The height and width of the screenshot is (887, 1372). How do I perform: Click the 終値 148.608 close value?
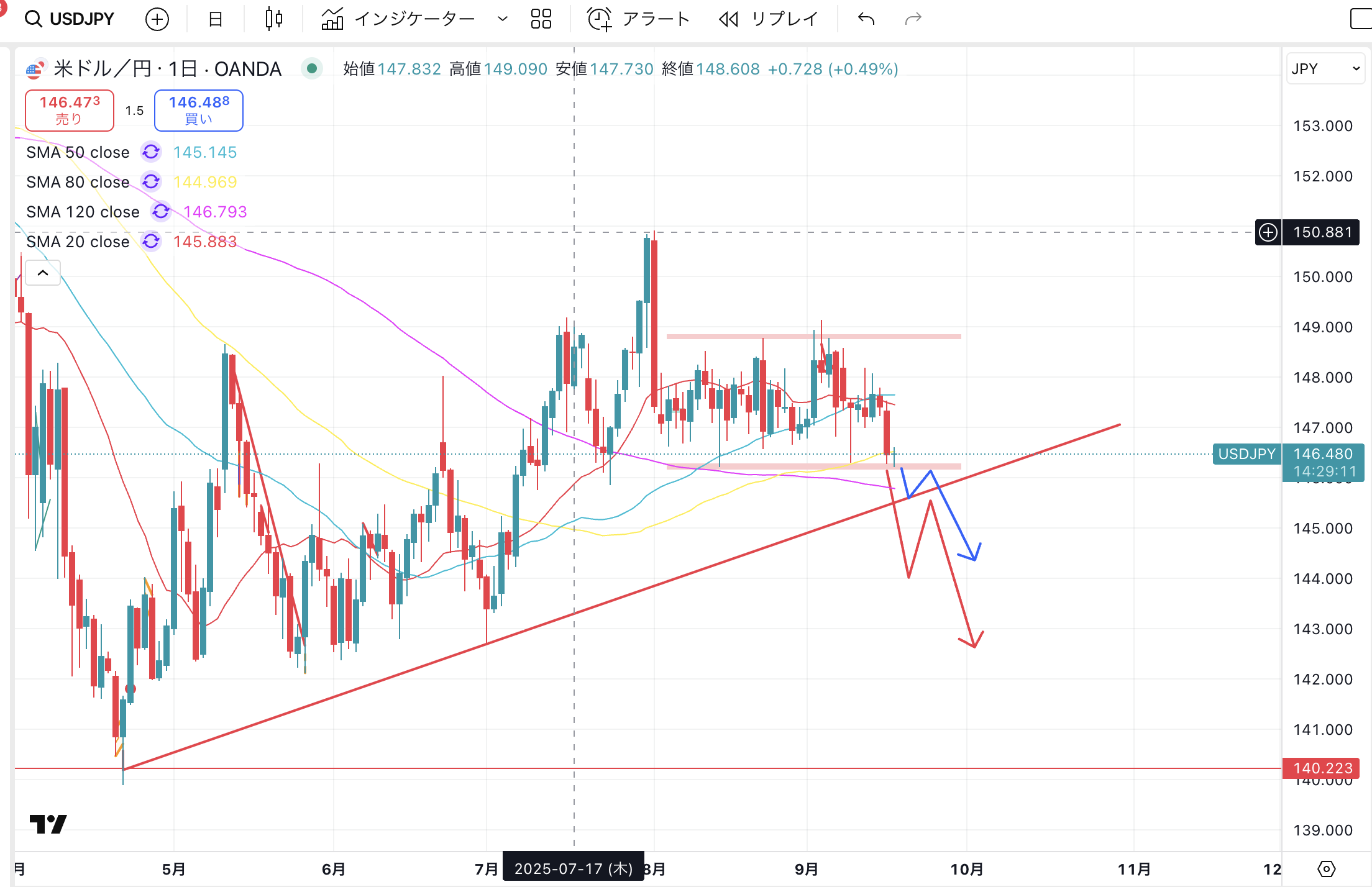pyautogui.click(x=711, y=69)
